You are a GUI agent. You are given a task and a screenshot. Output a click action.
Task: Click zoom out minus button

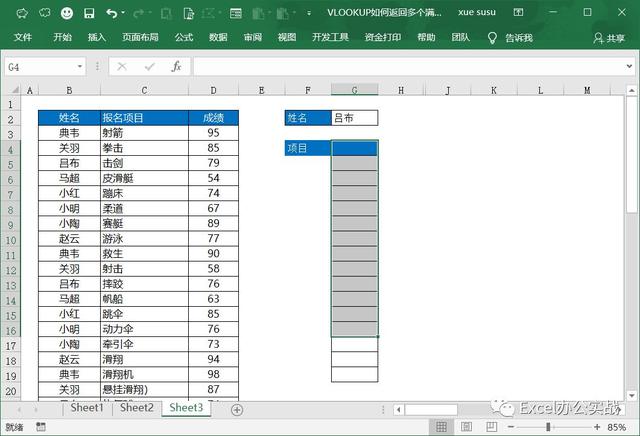click(511, 427)
